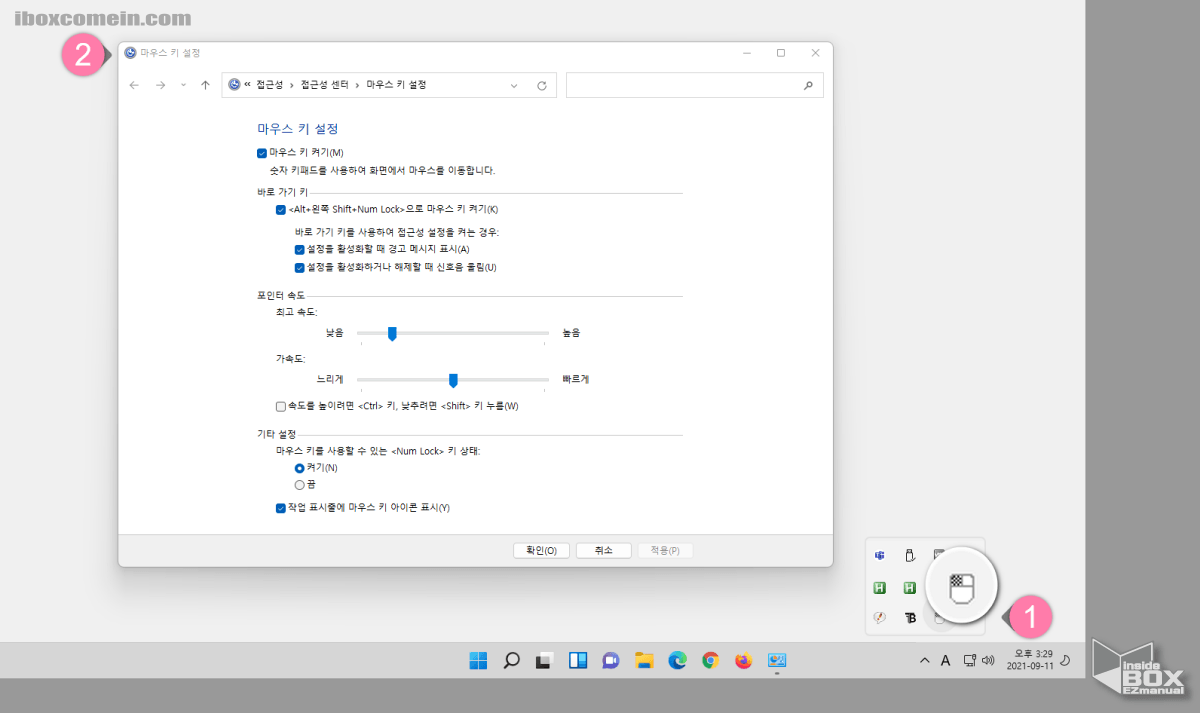Expand hidden icons with the taskbar chevron

pyautogui.click(x=924, y=660)
